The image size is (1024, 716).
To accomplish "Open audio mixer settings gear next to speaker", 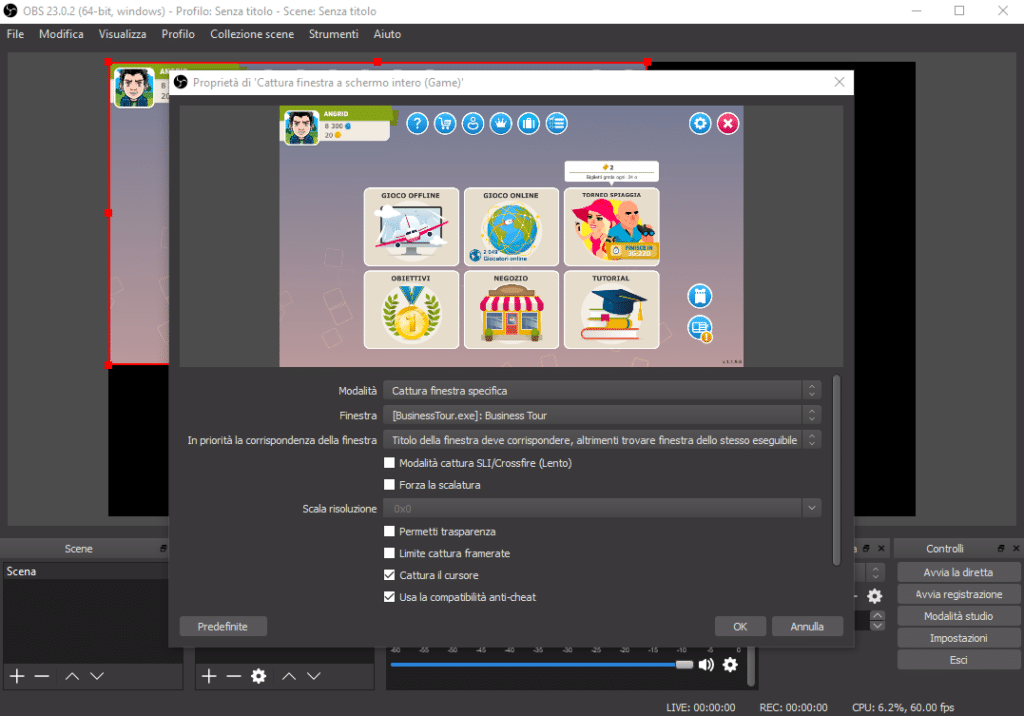I will 730,665.
